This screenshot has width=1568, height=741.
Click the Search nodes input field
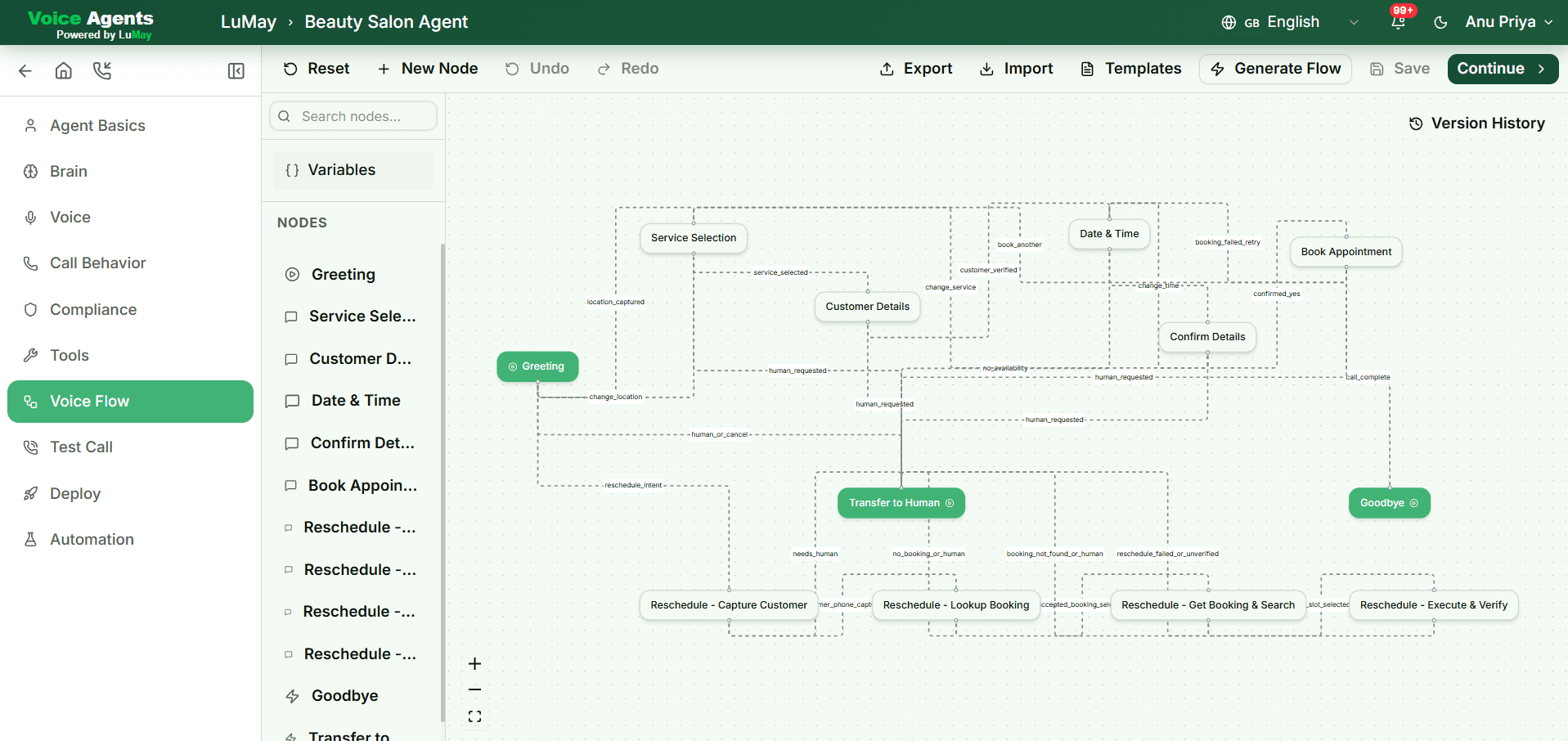pyautogui.click(x=353, y=116)
